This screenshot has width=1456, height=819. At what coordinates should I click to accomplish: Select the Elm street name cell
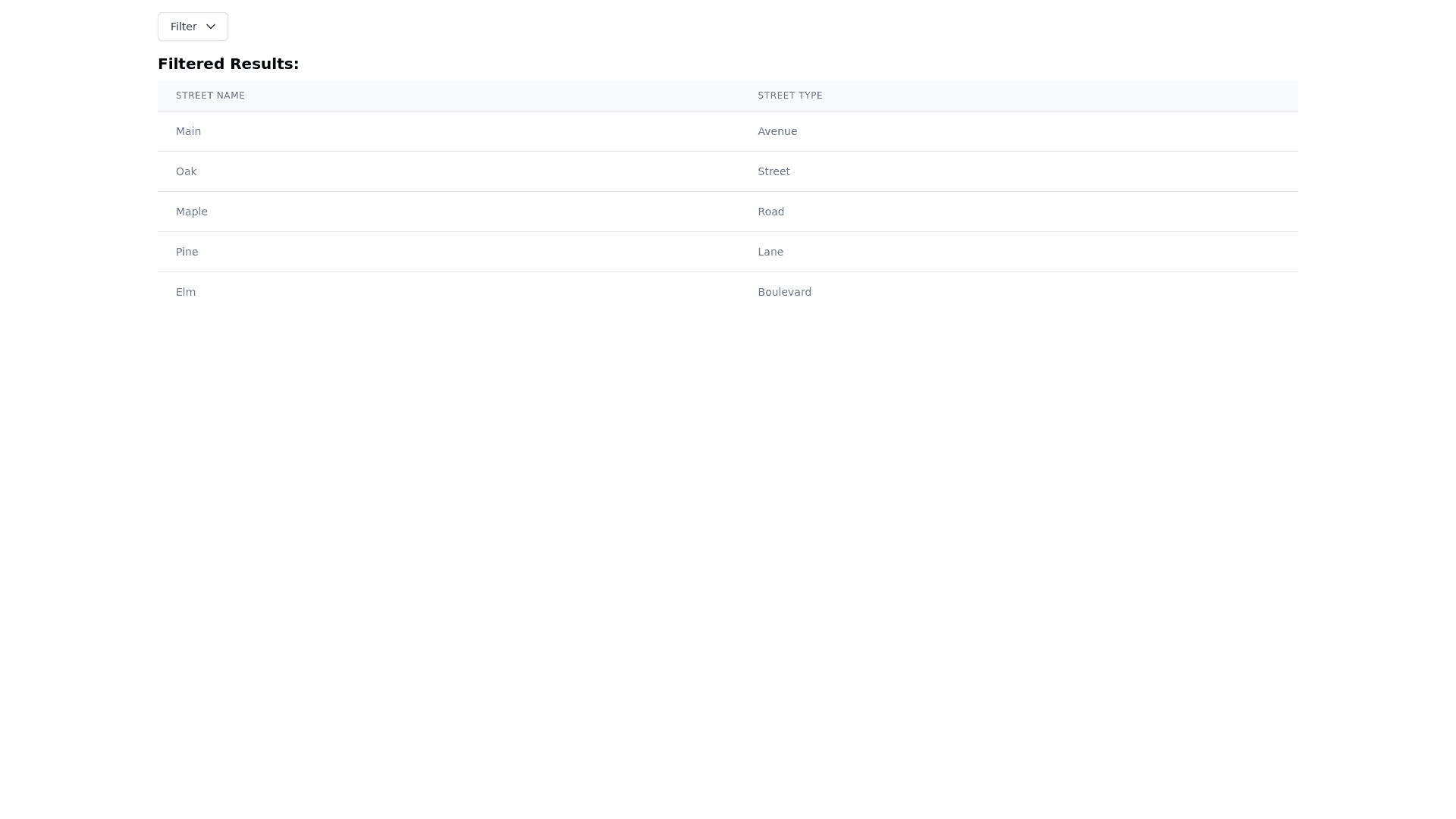(448, 292)
